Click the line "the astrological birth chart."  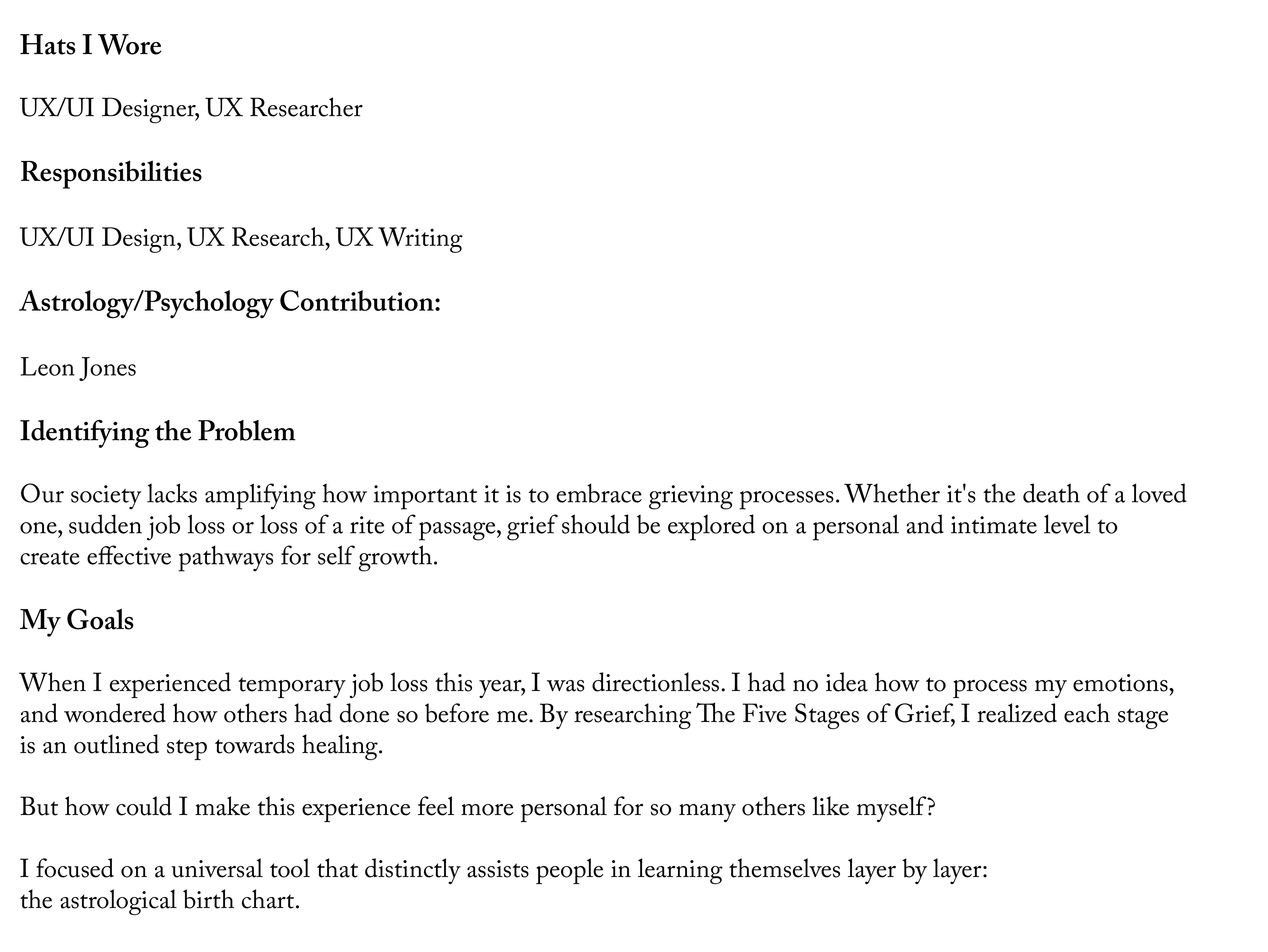coord(160,901)
